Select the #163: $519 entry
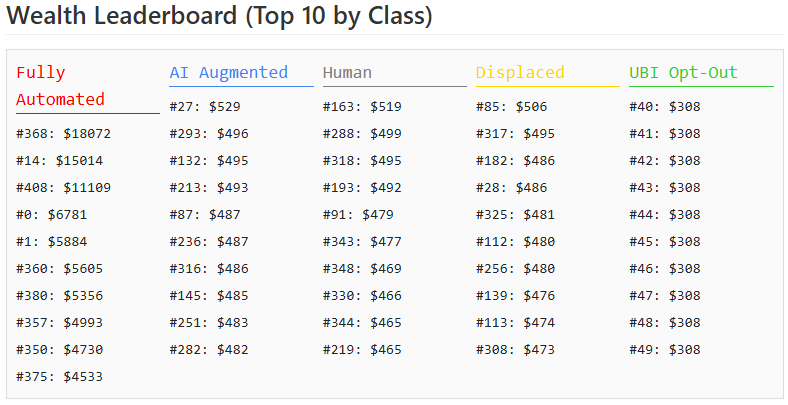This screenshot has width=788, height=405. (362, 107)
